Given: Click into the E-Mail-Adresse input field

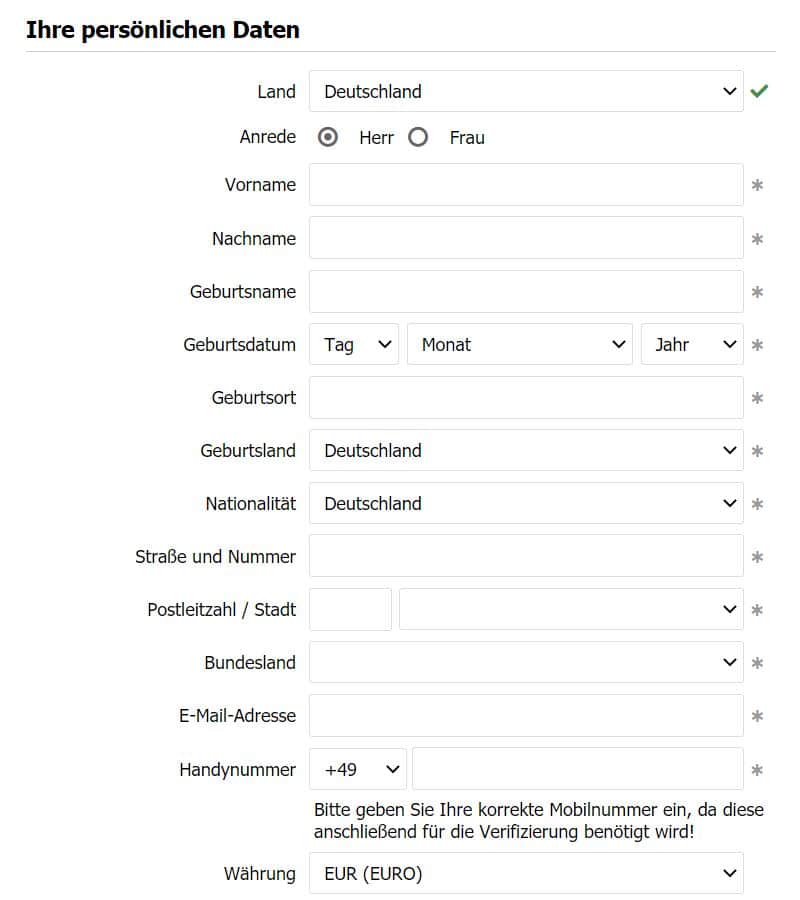Looking at the screenshot, I should tap(525, 716).
